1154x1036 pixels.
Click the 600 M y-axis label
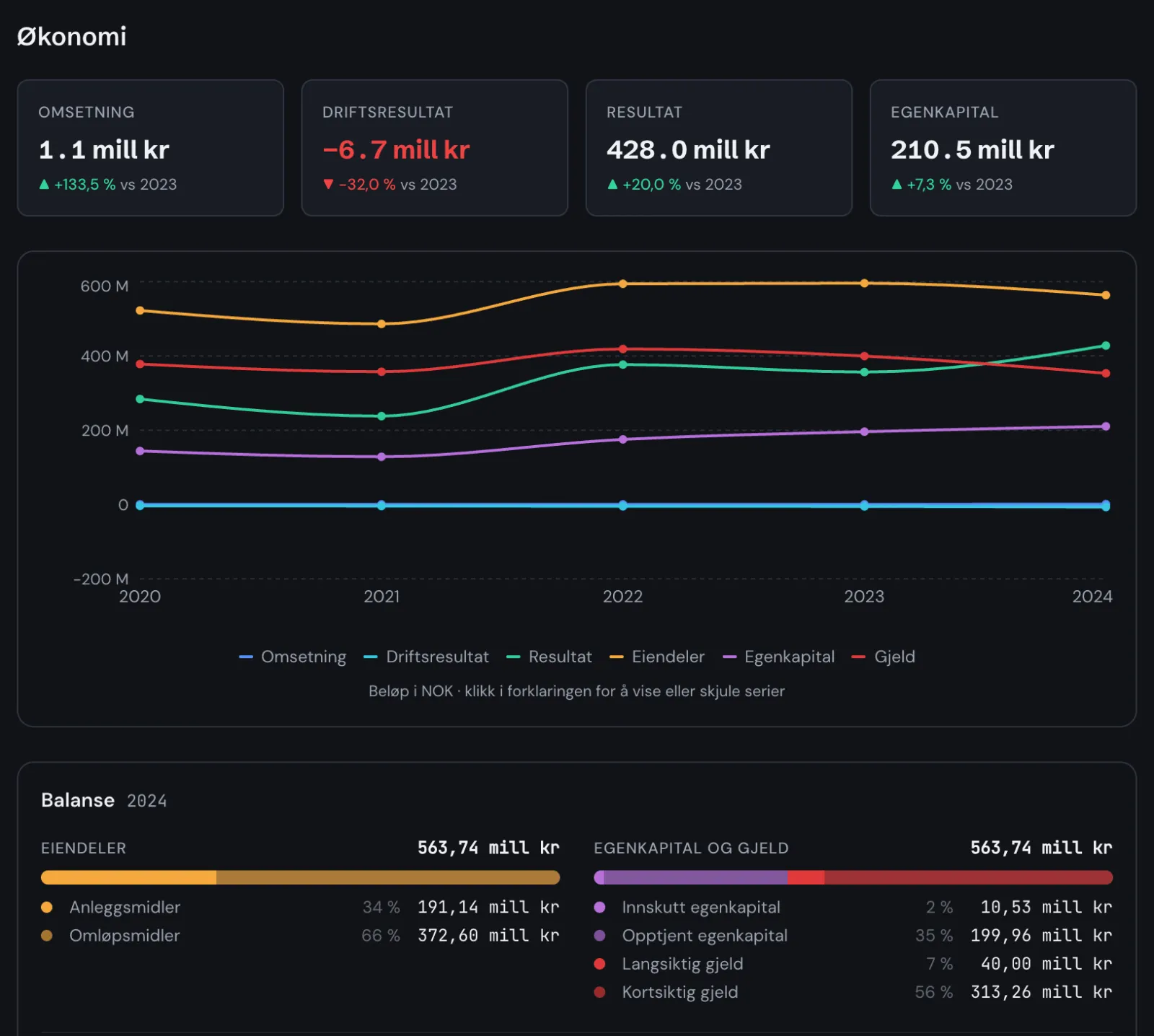coord(105,286)
